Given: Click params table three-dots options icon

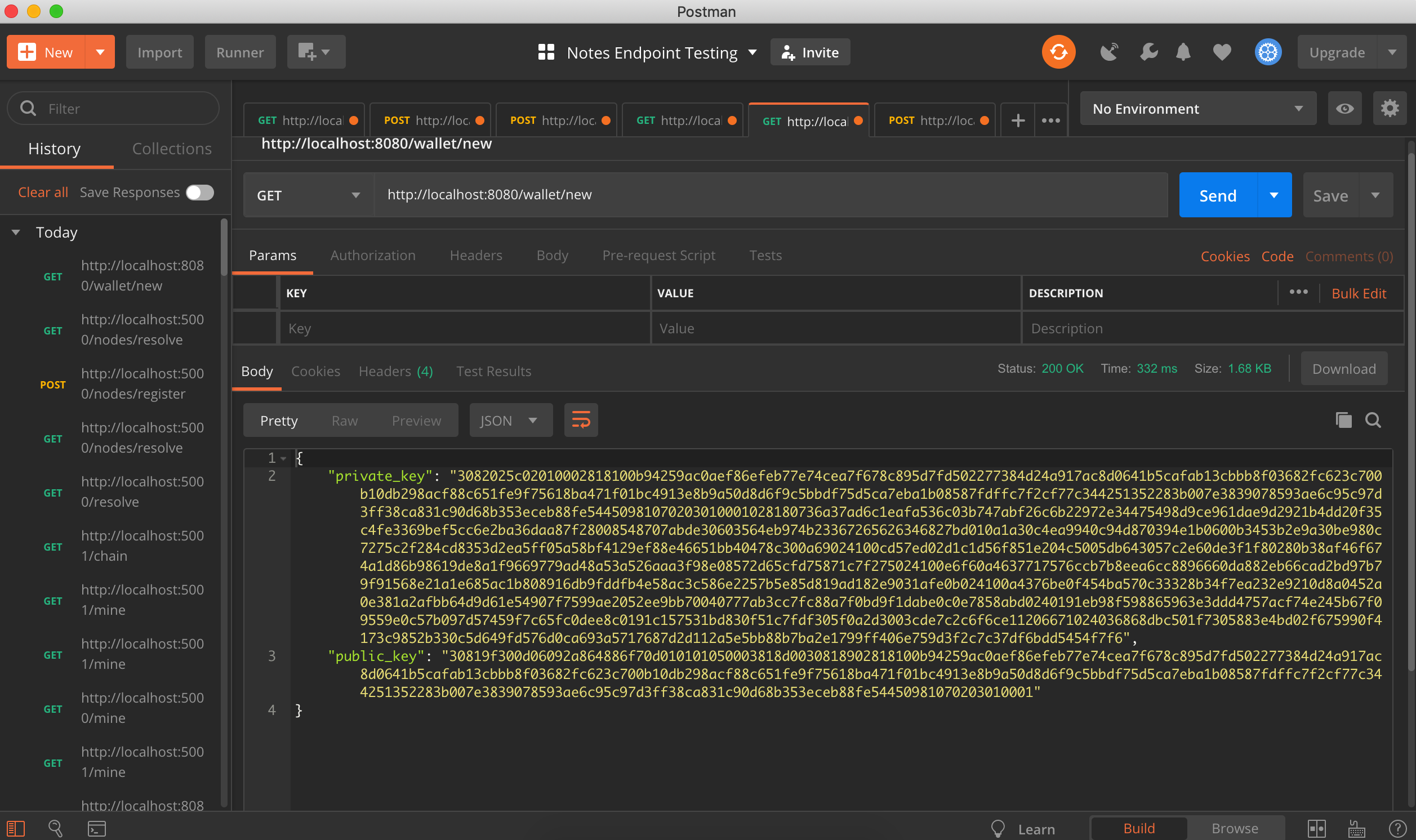Looking at the screenshot, I should coord(1298,292).
